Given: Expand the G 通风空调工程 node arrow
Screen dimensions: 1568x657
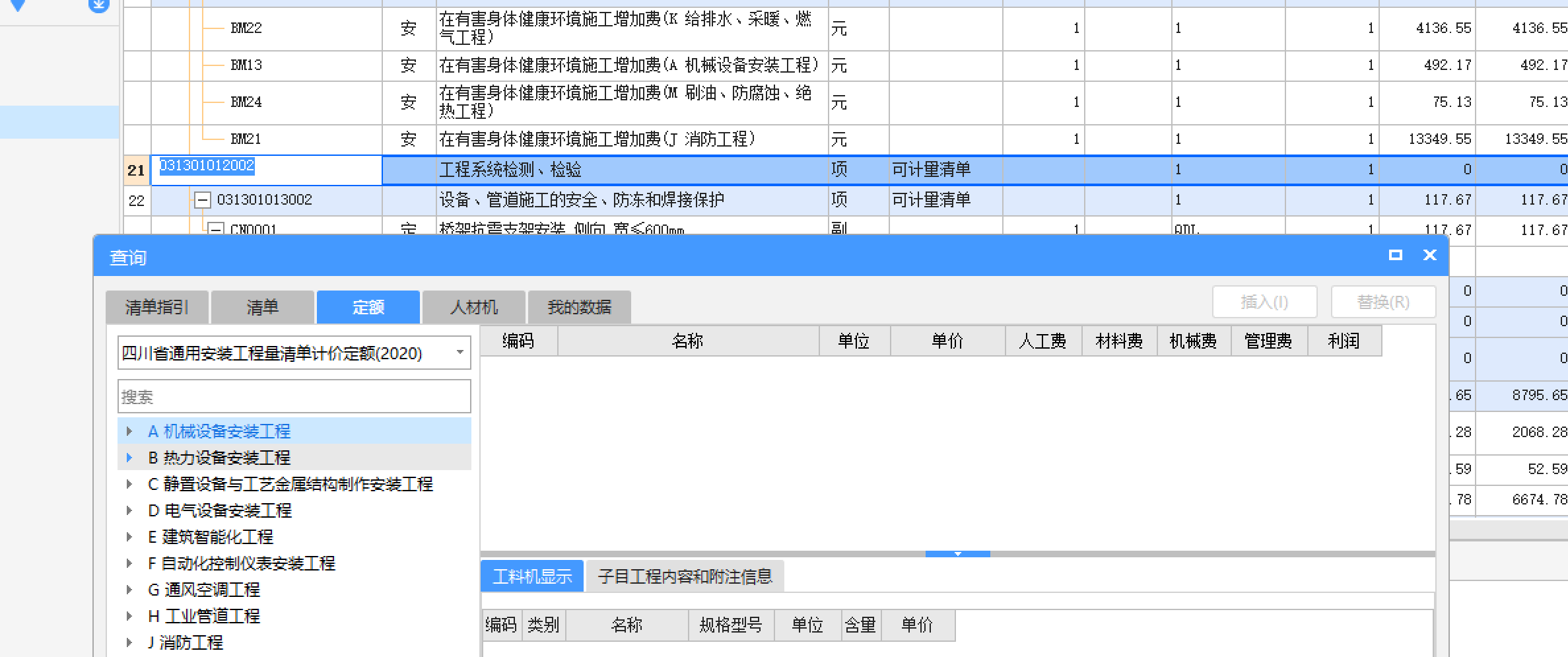Looking at the screenshot, I should click(129, 590).
